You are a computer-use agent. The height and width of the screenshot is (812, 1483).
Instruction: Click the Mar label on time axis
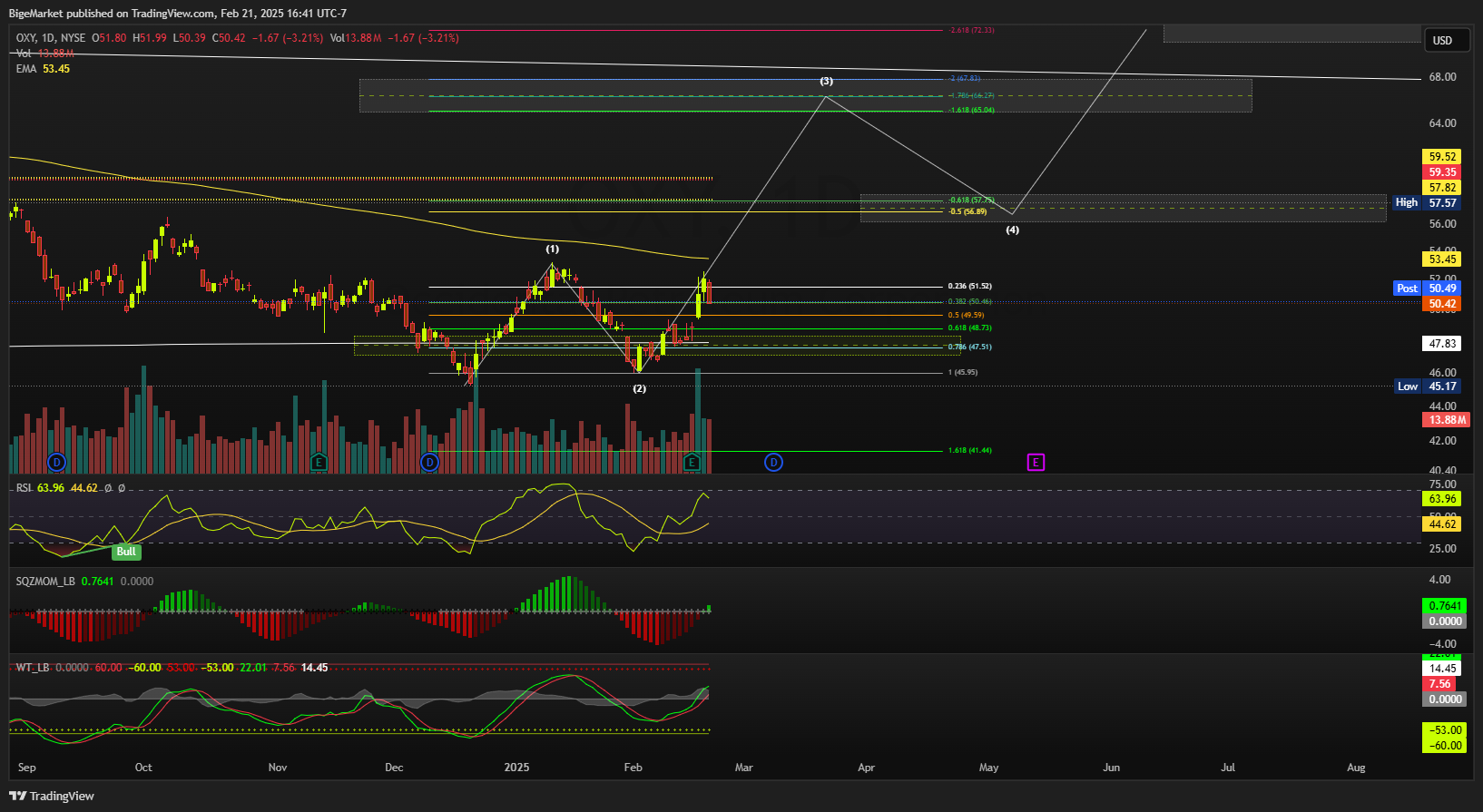coord(743,768)
